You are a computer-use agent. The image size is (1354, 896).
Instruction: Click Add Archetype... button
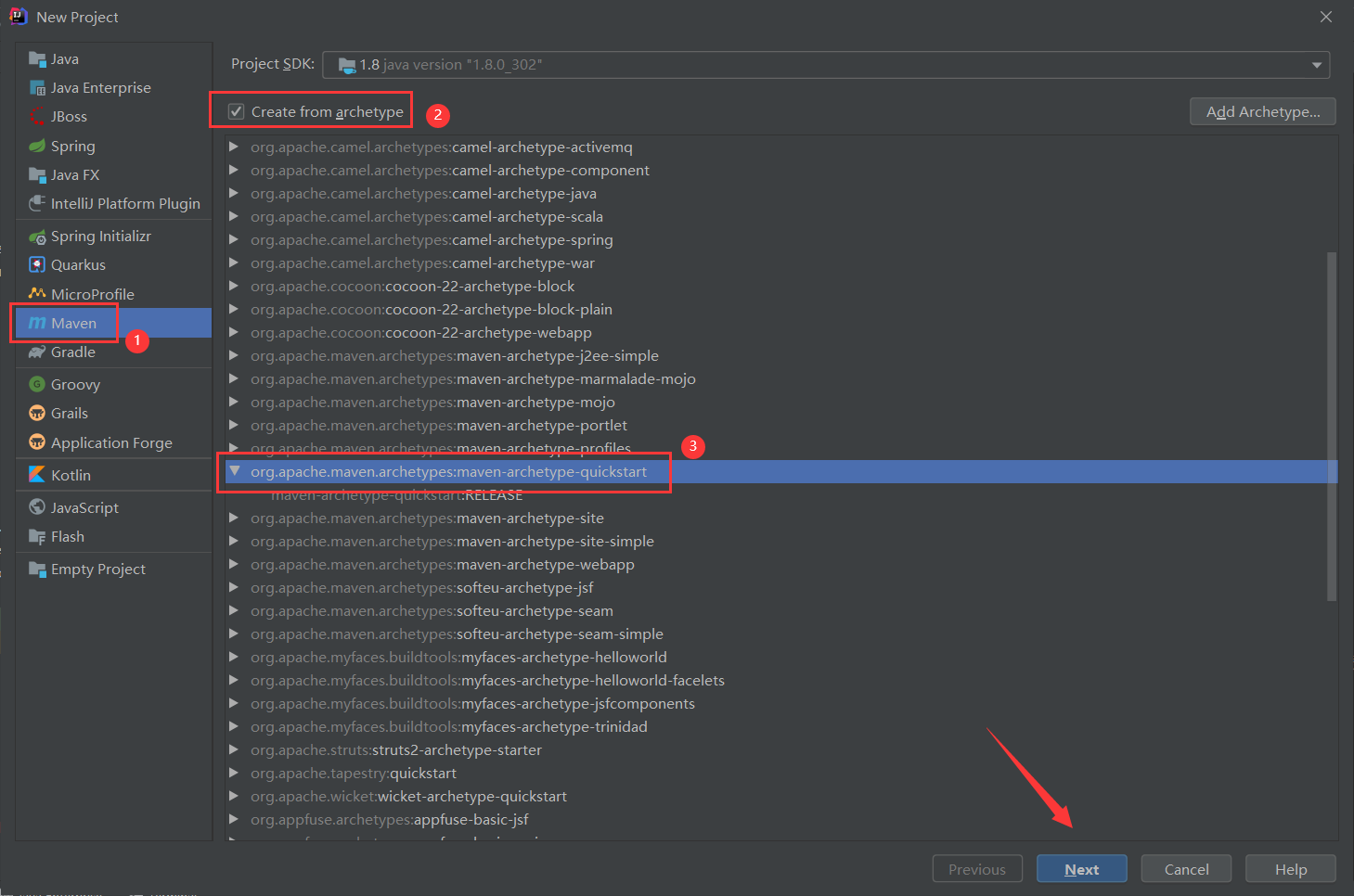pyautogui.click(x=1263, y=111)
